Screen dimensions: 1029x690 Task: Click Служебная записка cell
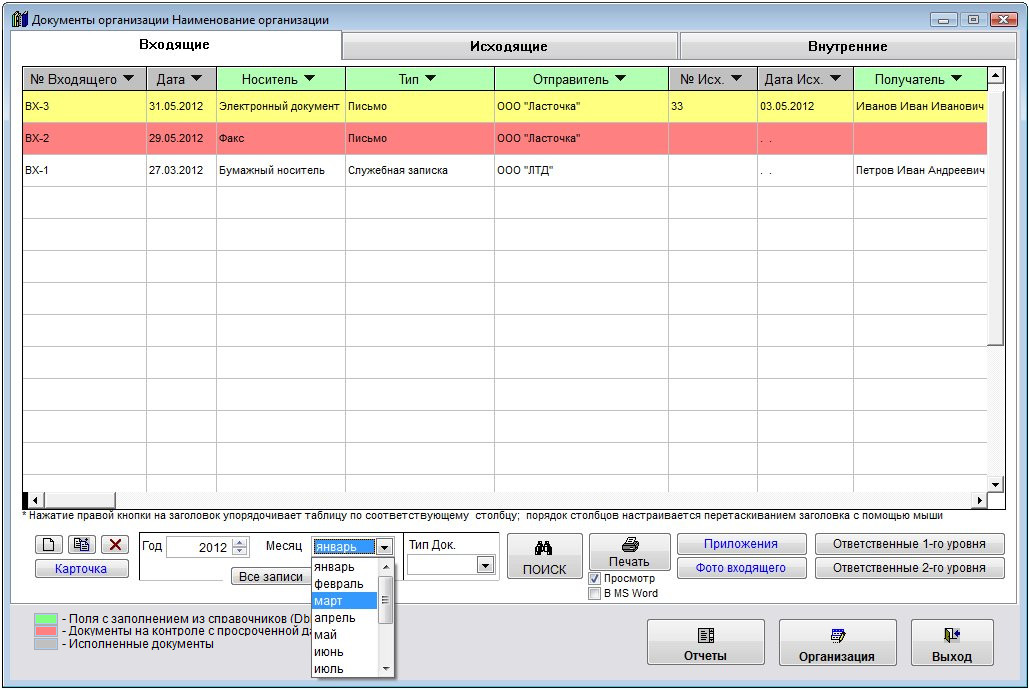420,171
